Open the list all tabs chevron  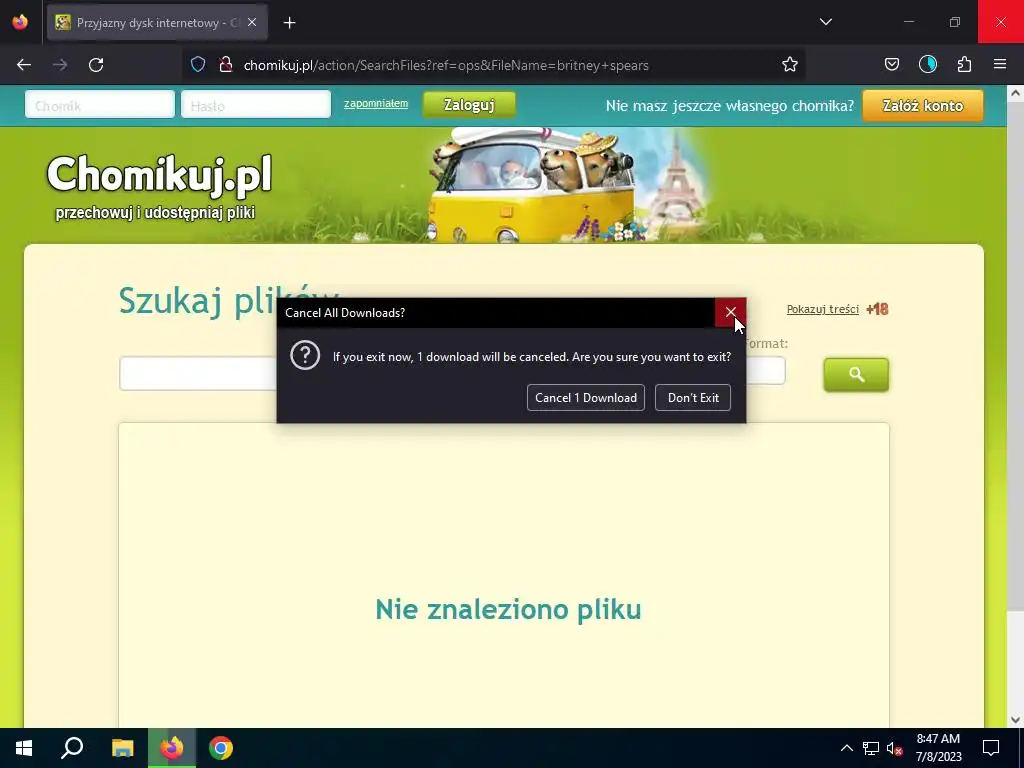pyautogui.click(x=825, y=22)
